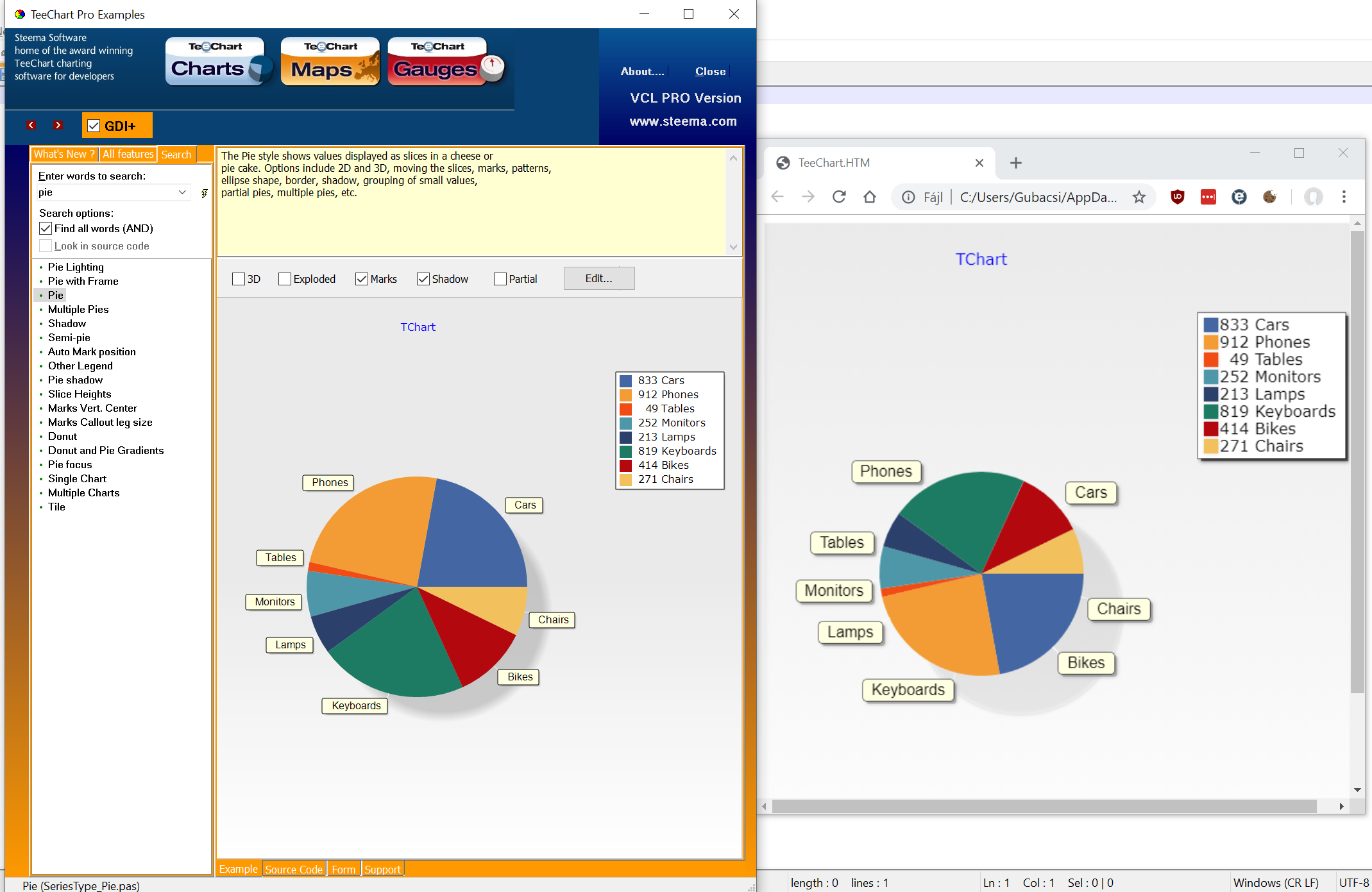This screenshot has height=892, width=1372.
Task: Click the Edit button on pie chart
Action: pyautogui.click(x=598, y=278)
